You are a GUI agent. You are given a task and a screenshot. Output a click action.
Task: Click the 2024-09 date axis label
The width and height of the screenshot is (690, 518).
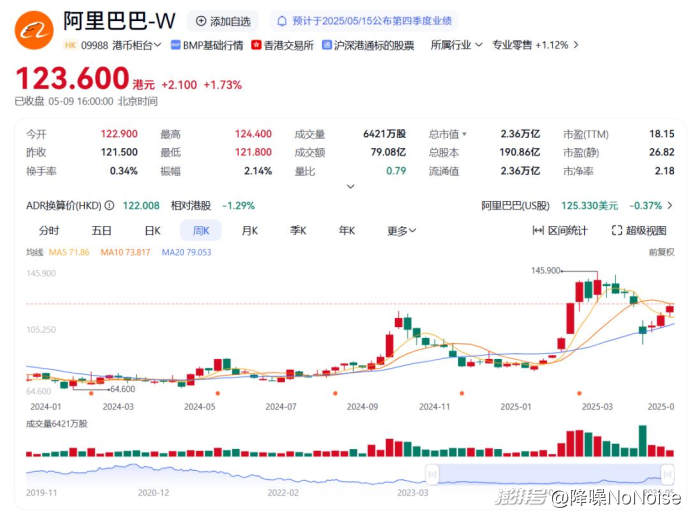pos(362,407)
